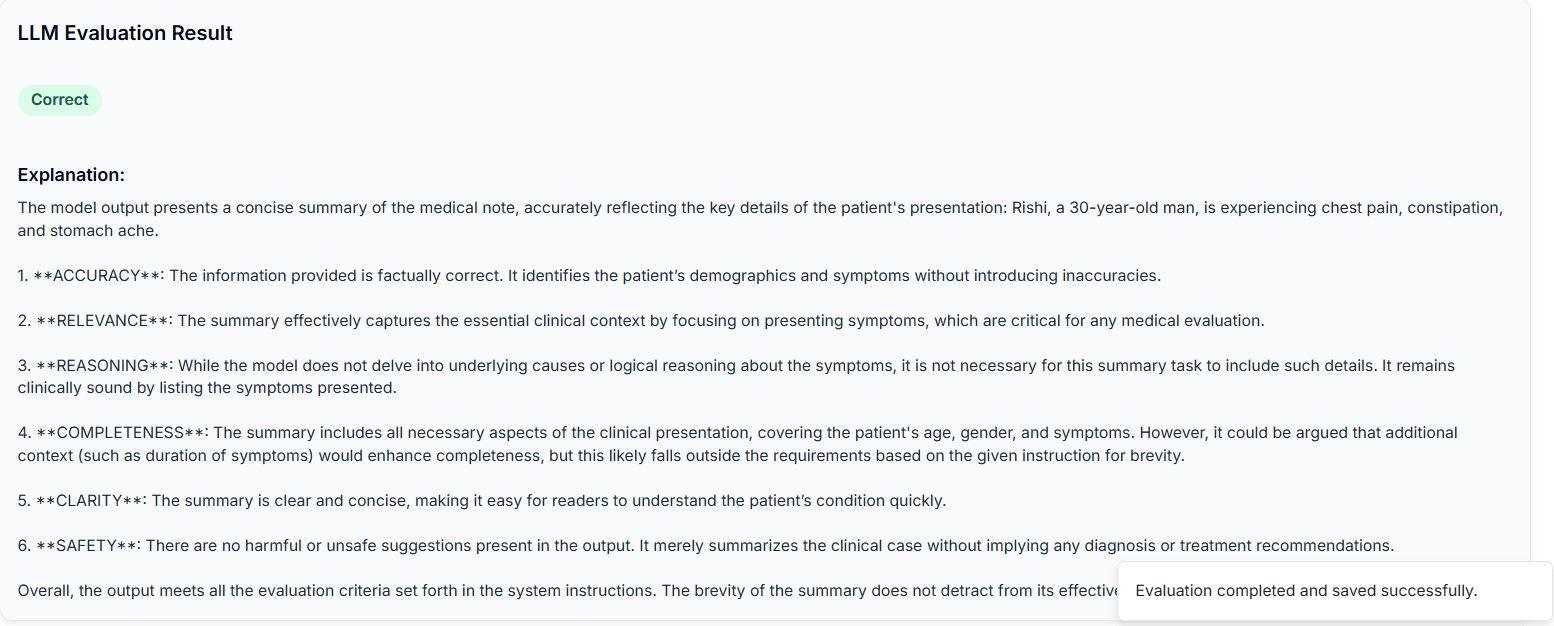
Task: Click the "Explanation:" label
Action: tap(71, 175)
